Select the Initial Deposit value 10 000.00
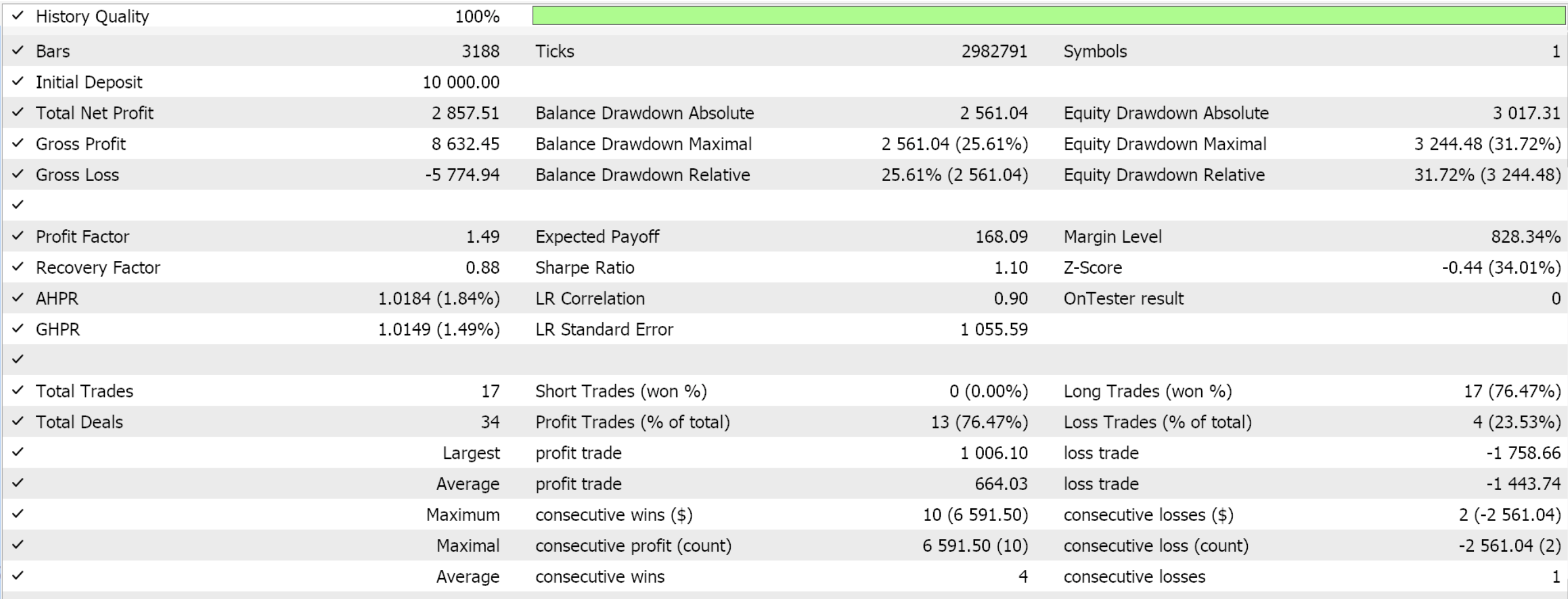1568x599 pixels. click(x=461, y=82)
